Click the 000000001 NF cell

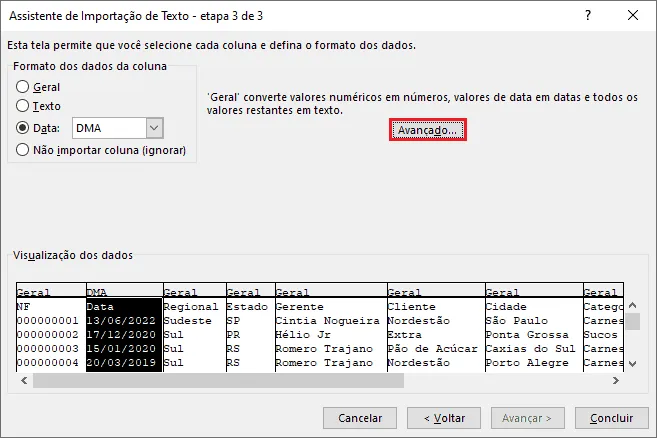coord(48,321)
